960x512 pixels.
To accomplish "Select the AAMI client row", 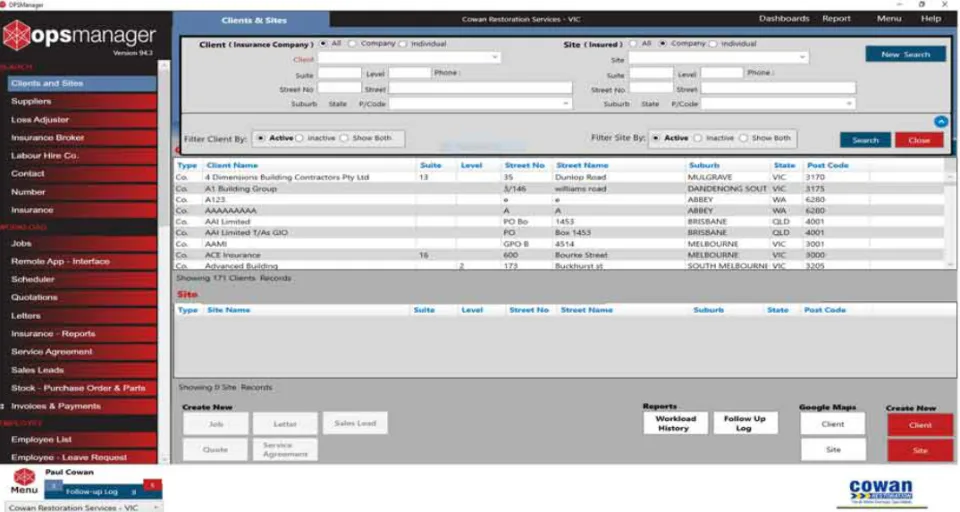I will tap(559, 244).
